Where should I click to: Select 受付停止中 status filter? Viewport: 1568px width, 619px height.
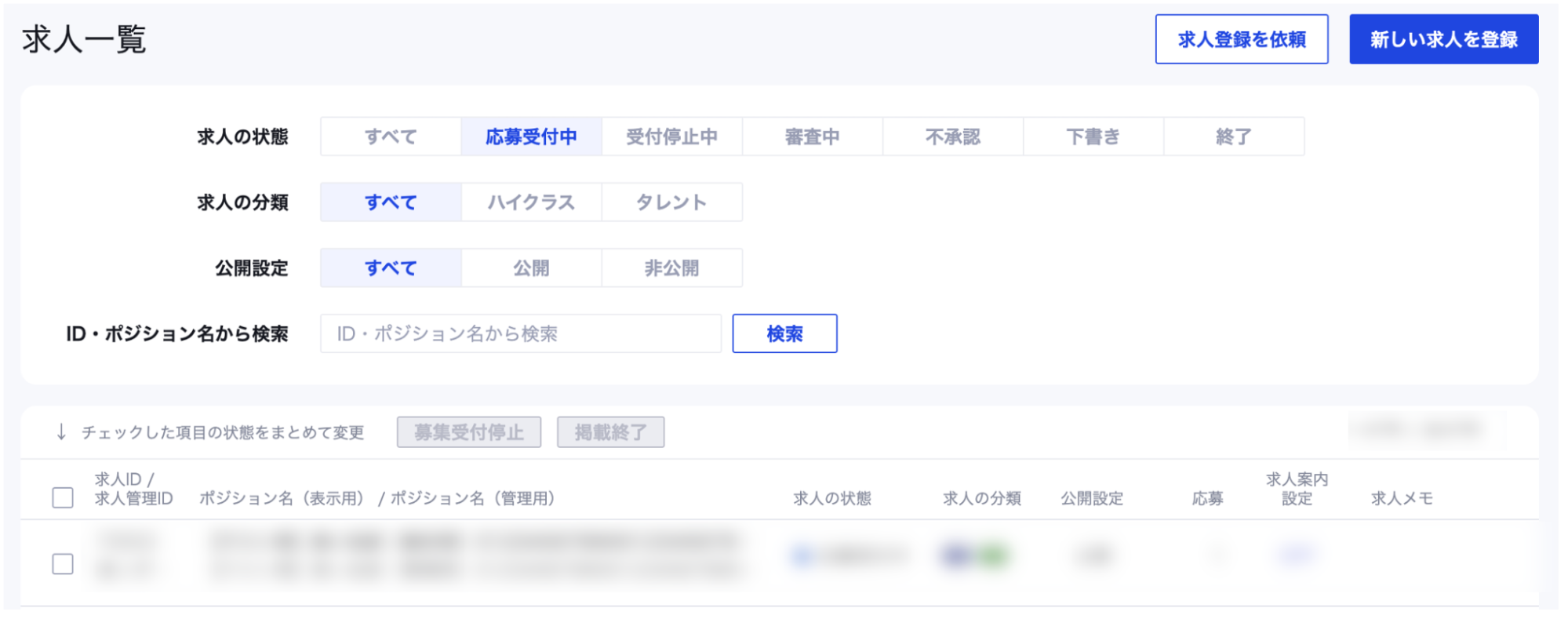pos(671,137)
